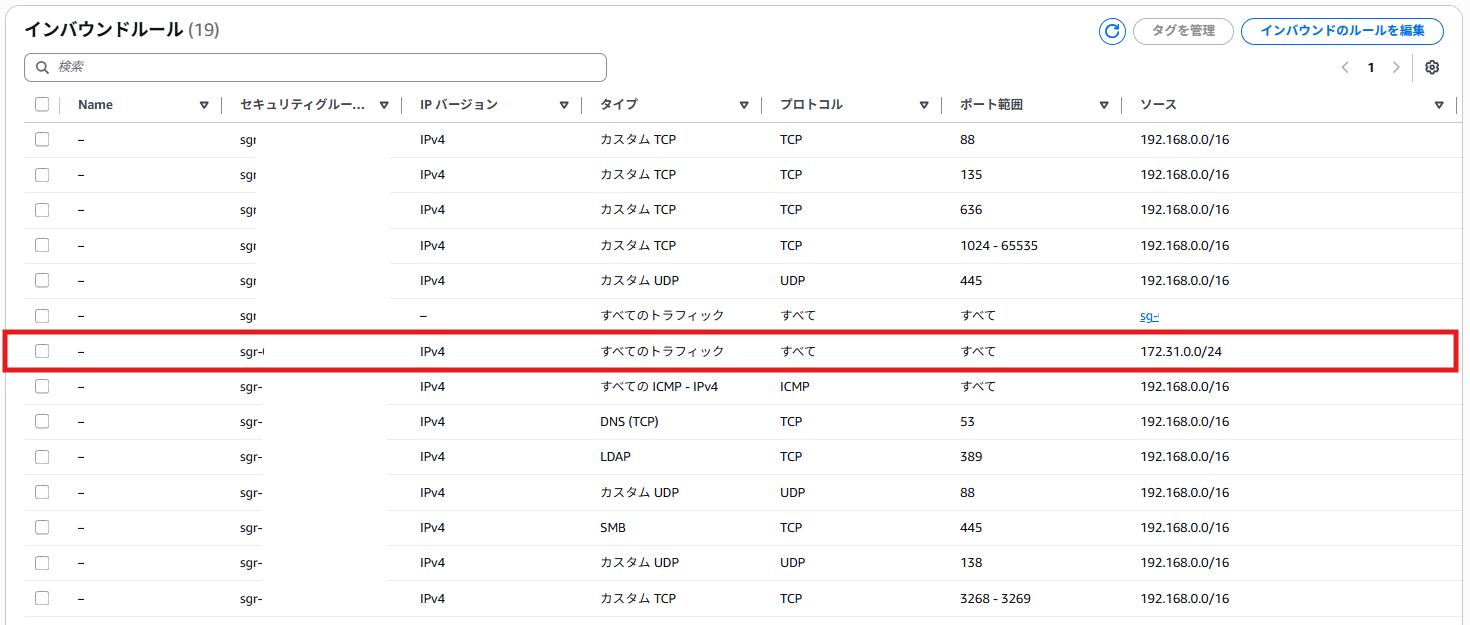The image size is (1470, 625).
Task: Click the search magnifier icon
Action: pos(42,67)
